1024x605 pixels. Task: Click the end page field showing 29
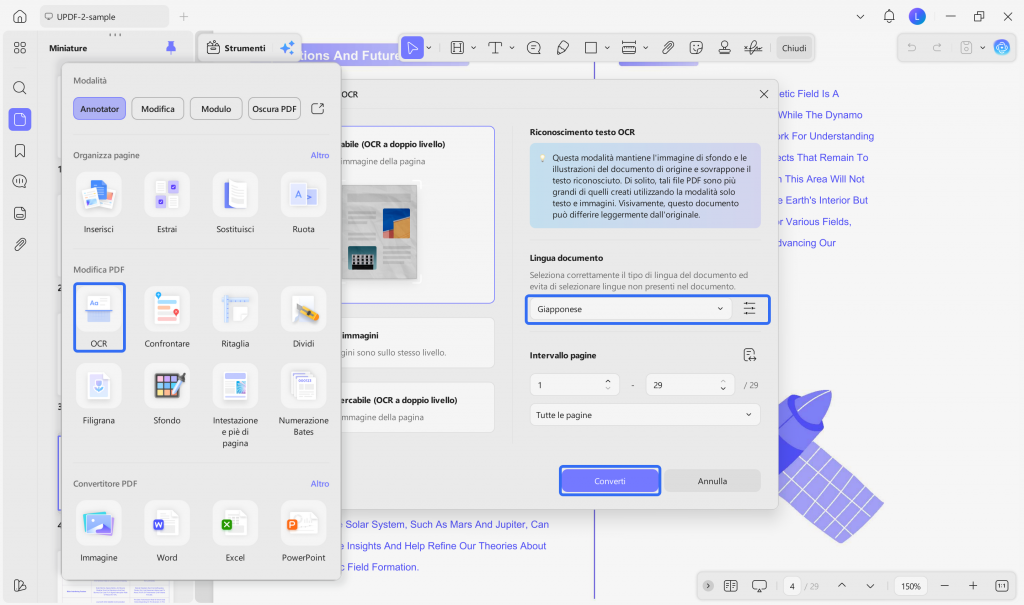click(x=690, y=385)
